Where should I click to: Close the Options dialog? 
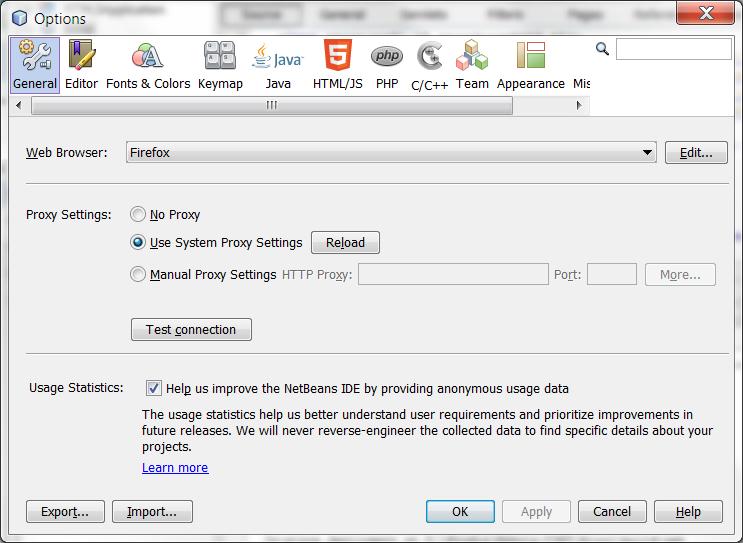point(706,13)
